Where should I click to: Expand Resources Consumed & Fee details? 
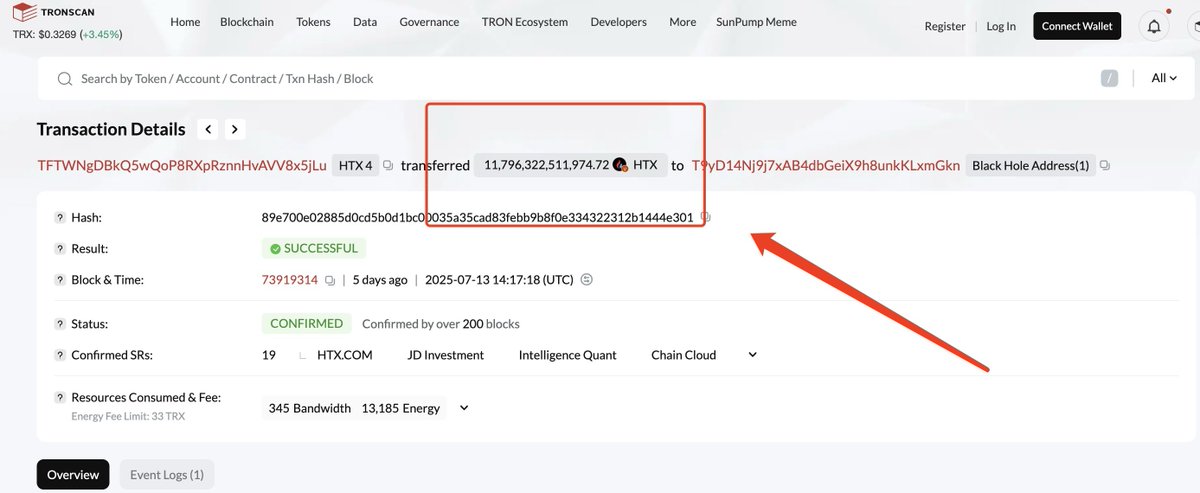(x=463, y=408)
